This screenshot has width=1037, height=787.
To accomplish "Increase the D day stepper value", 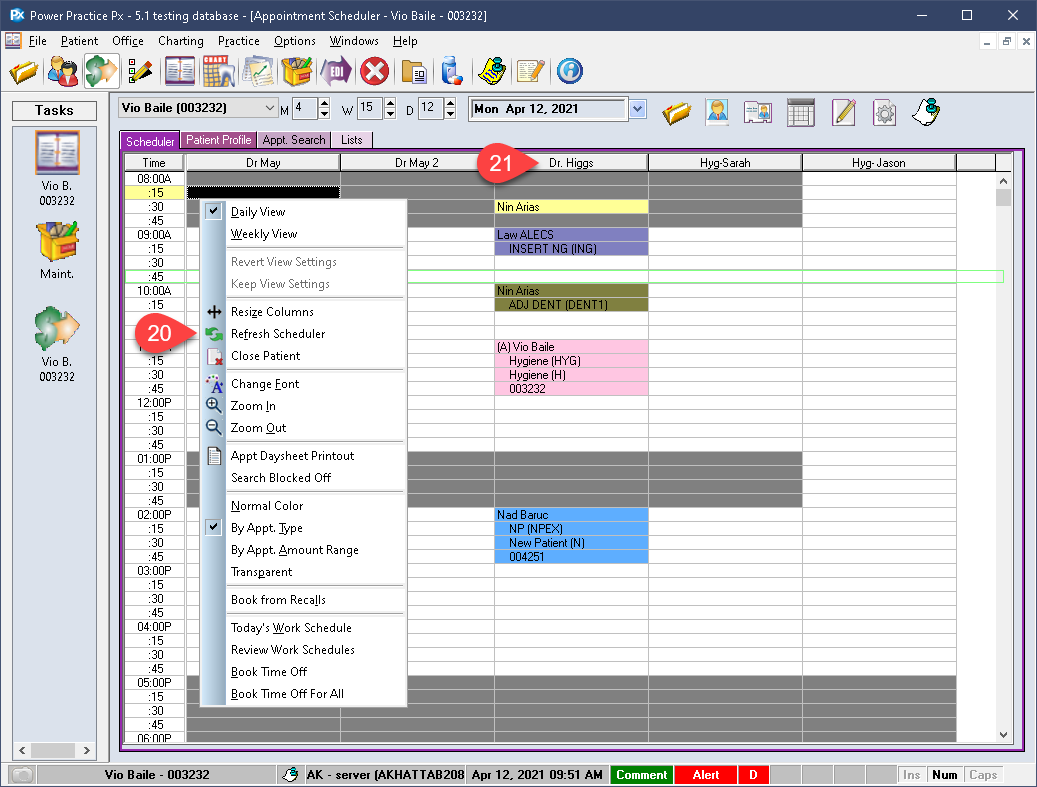I will (450, 103).
